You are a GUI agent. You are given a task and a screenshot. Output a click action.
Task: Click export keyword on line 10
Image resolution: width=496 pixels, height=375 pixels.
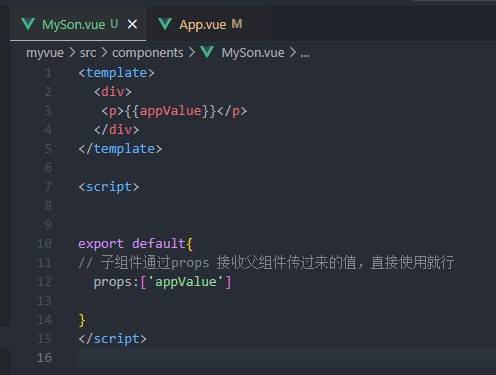[x=101, y=244]
